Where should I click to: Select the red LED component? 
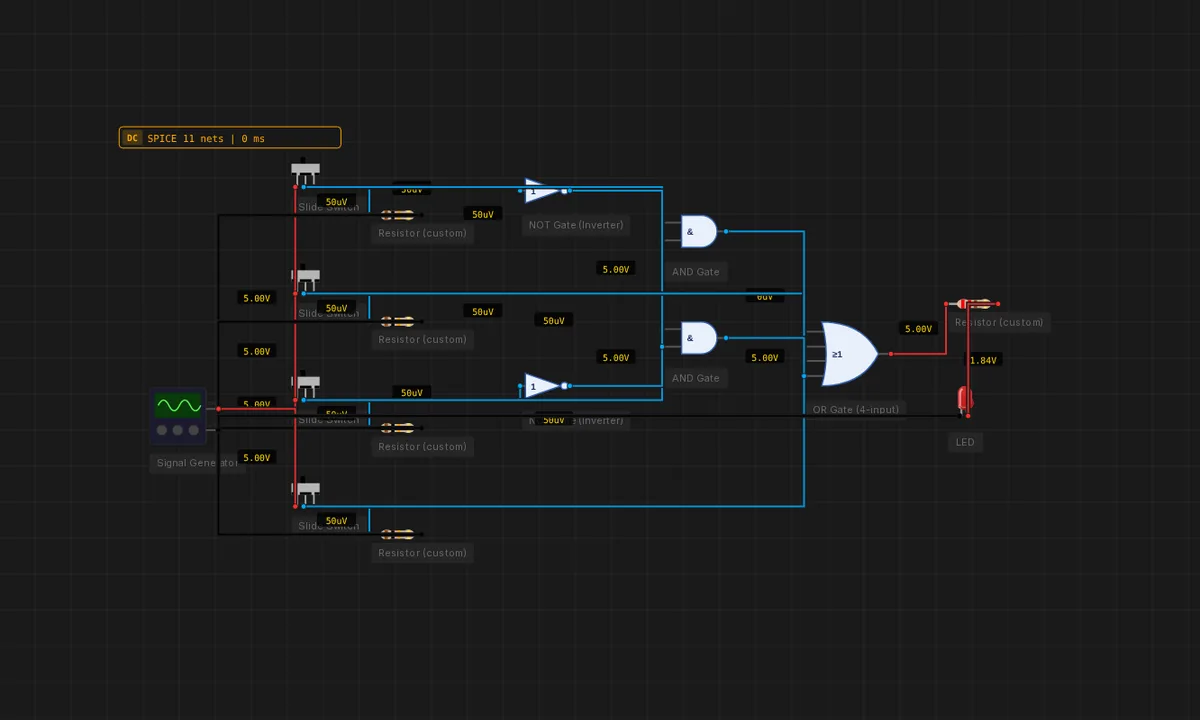(965, 401)
